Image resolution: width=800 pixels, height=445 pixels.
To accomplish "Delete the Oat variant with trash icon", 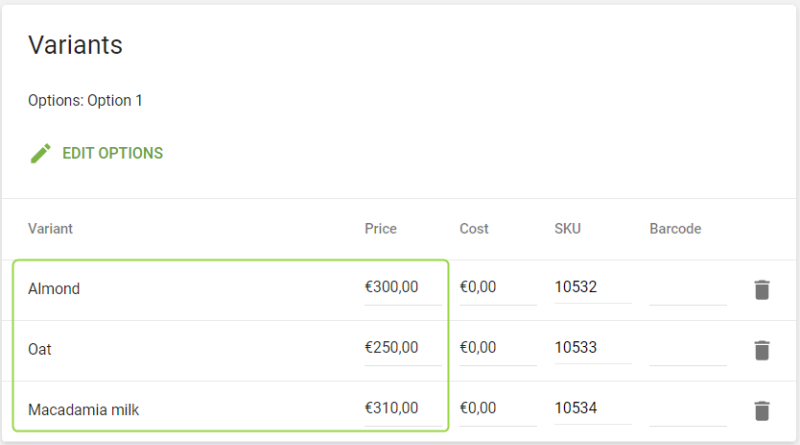I will 762,349.
